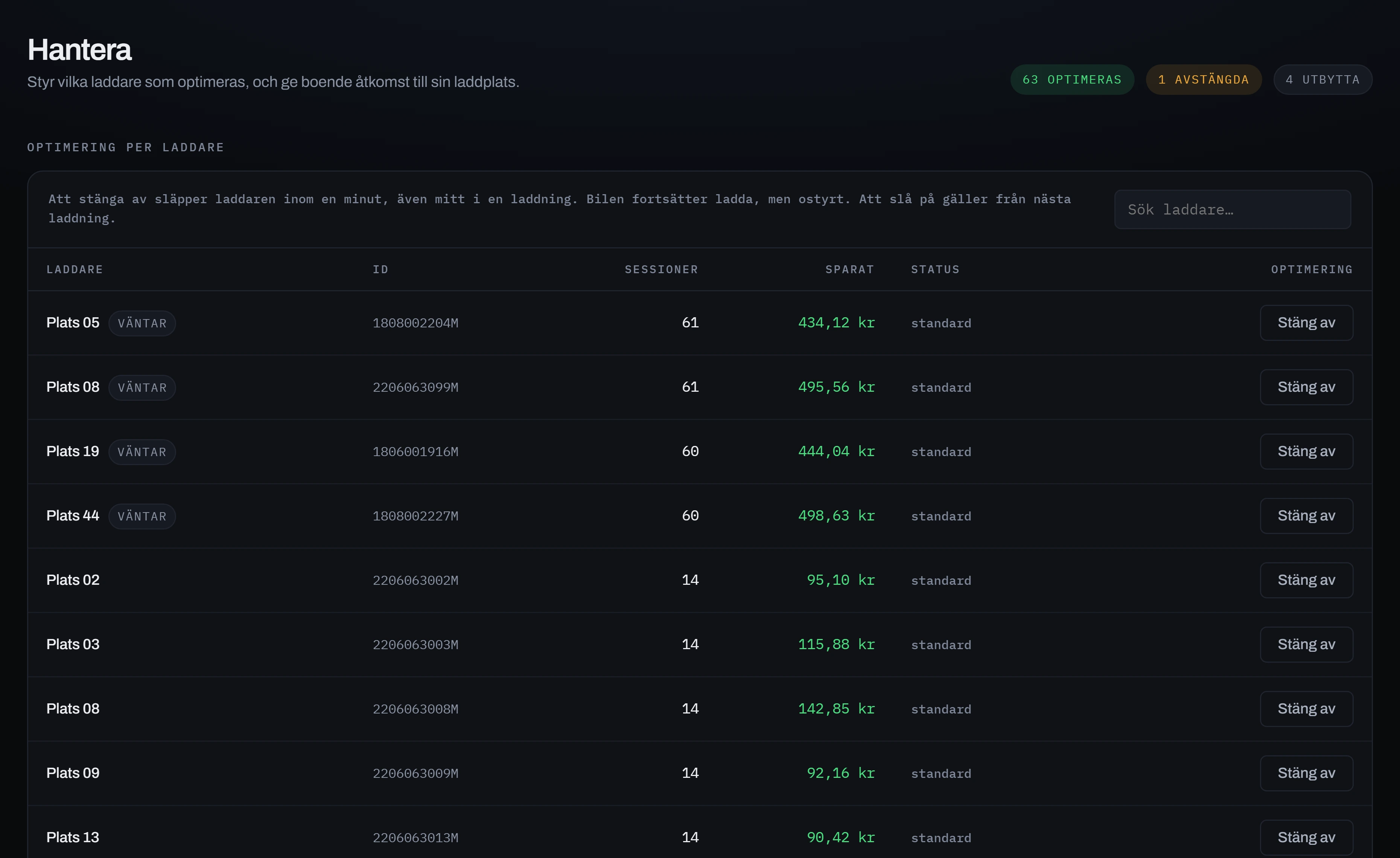Screen dimensions: 1400x858
Task: Click the Status column header
Action: 935,269
